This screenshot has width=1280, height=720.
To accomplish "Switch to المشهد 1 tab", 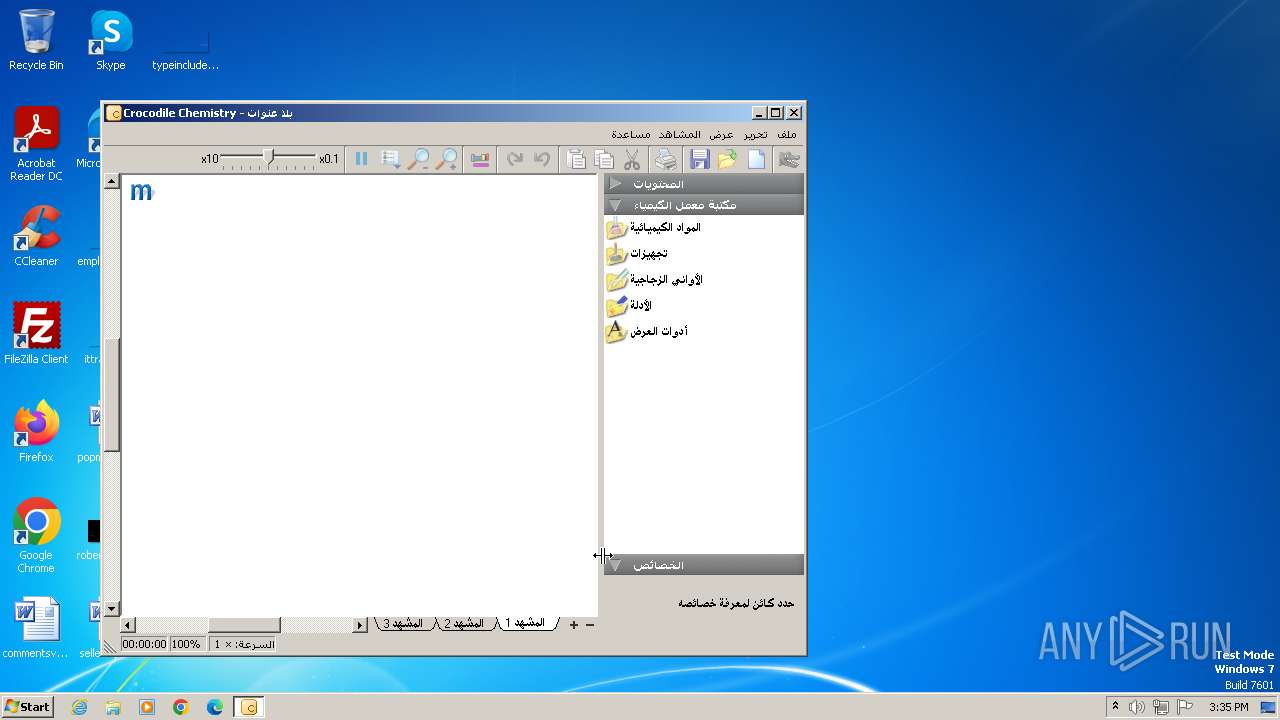I will tap(526, 623).
